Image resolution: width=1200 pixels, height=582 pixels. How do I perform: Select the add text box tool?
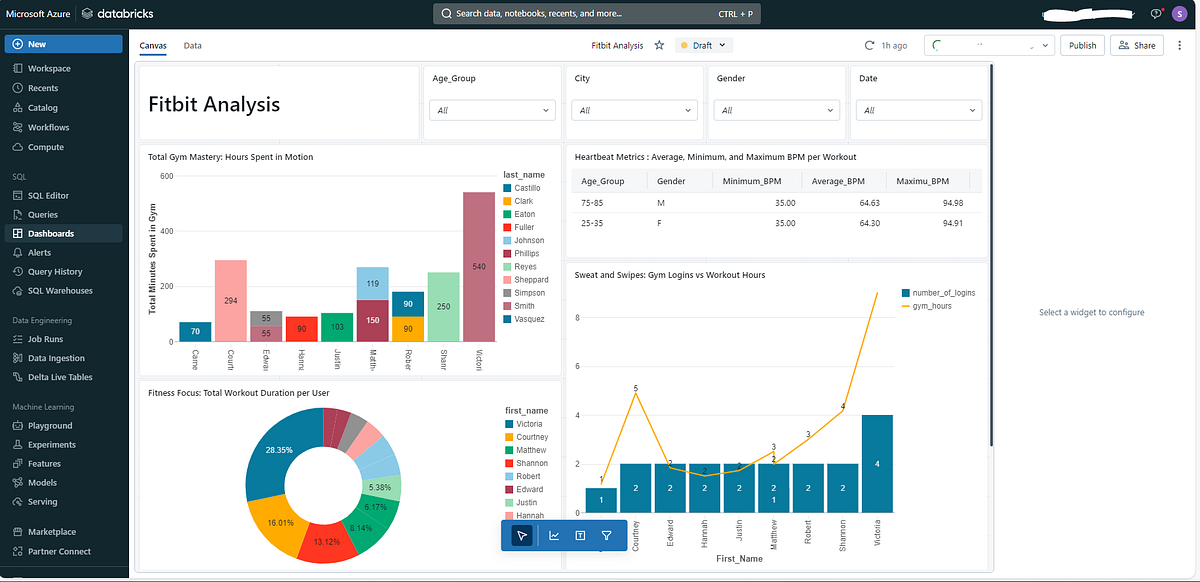click(580, 535)
